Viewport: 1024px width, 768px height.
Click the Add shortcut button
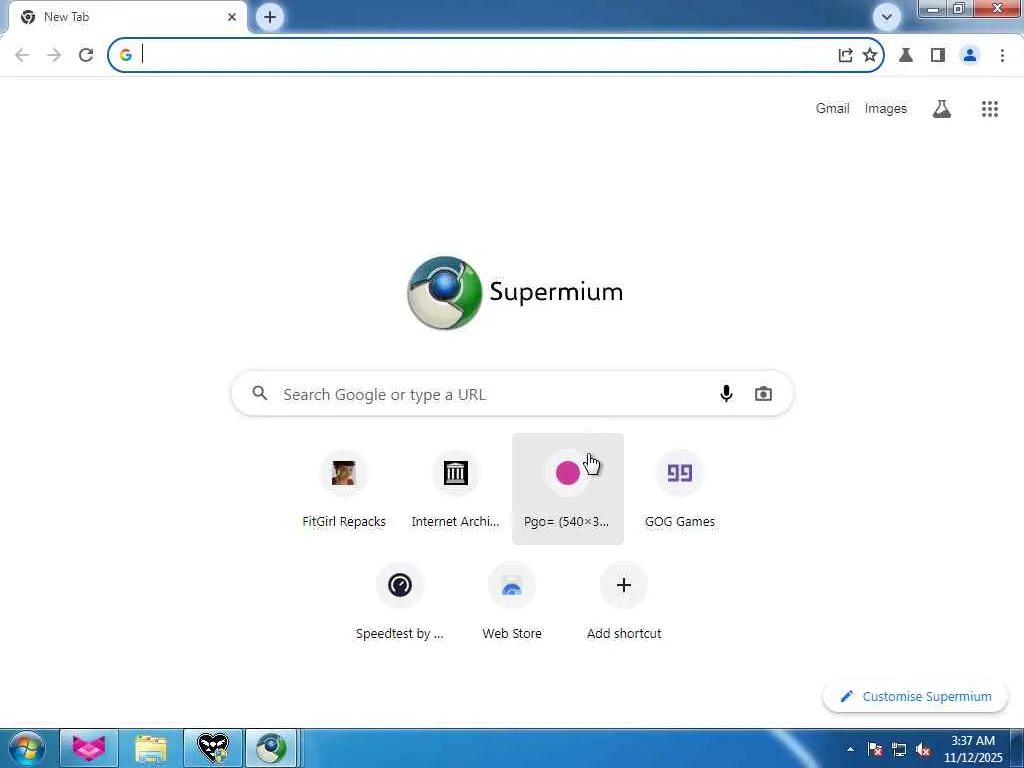tap(624, 601)
